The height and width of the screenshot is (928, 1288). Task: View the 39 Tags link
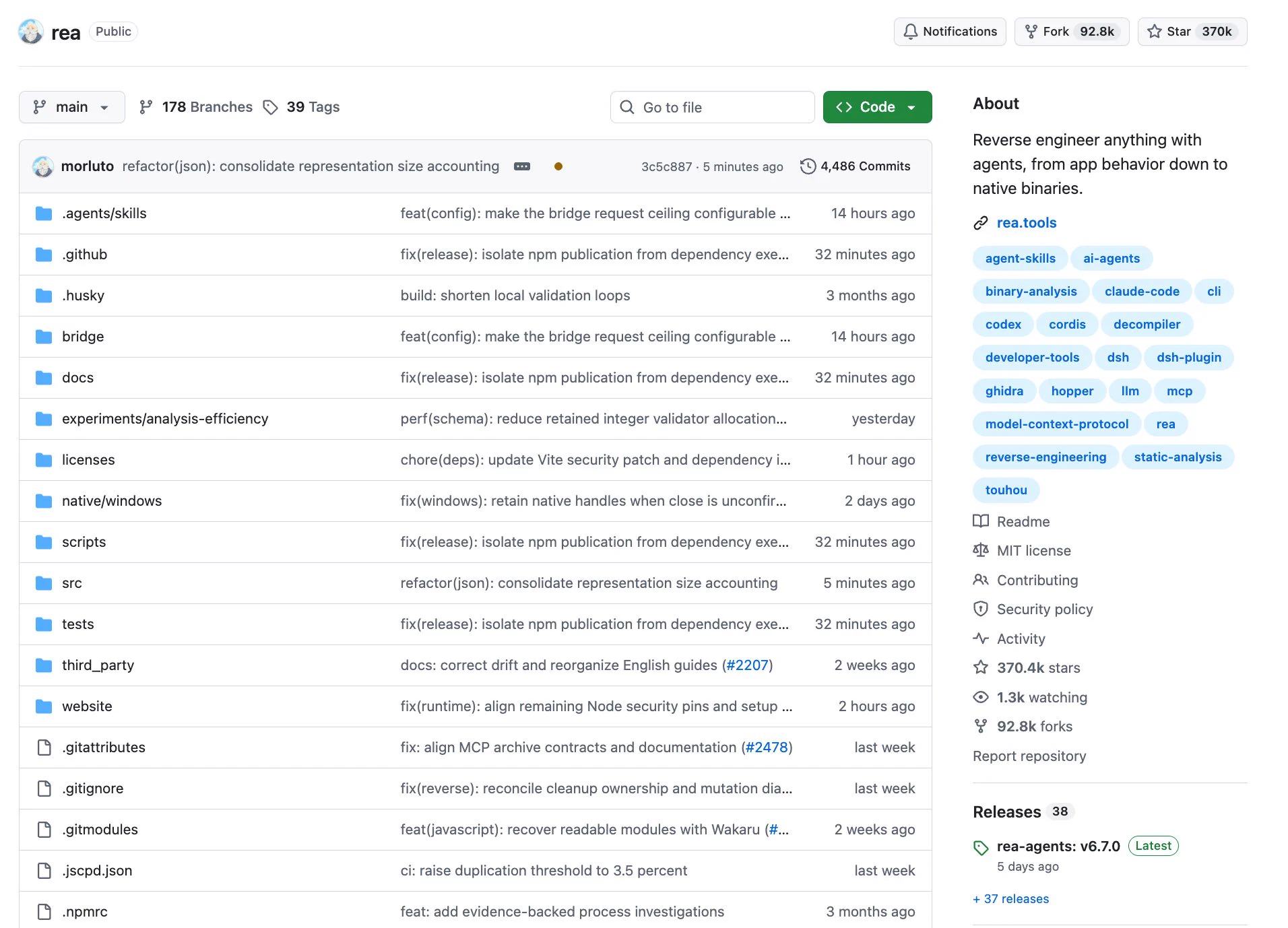coord(301,107)
